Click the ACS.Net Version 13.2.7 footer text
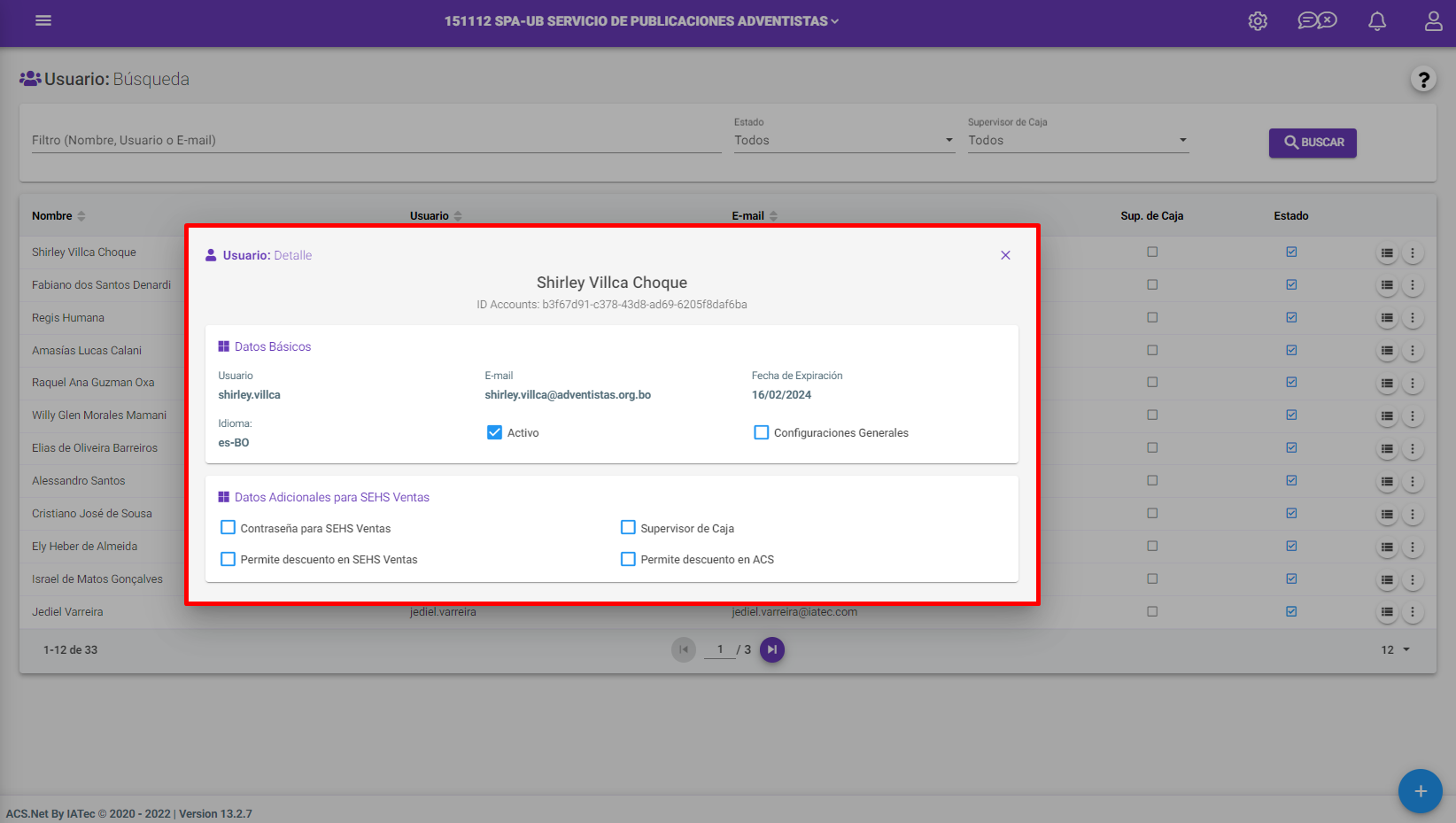This screenshot has width=1456, height=823. (x=129, y=814)
